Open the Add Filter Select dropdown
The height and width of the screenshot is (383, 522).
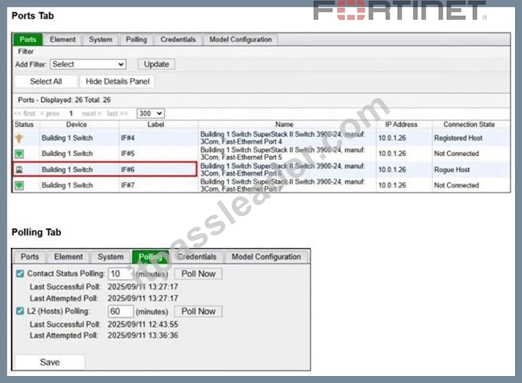point(88,64)
